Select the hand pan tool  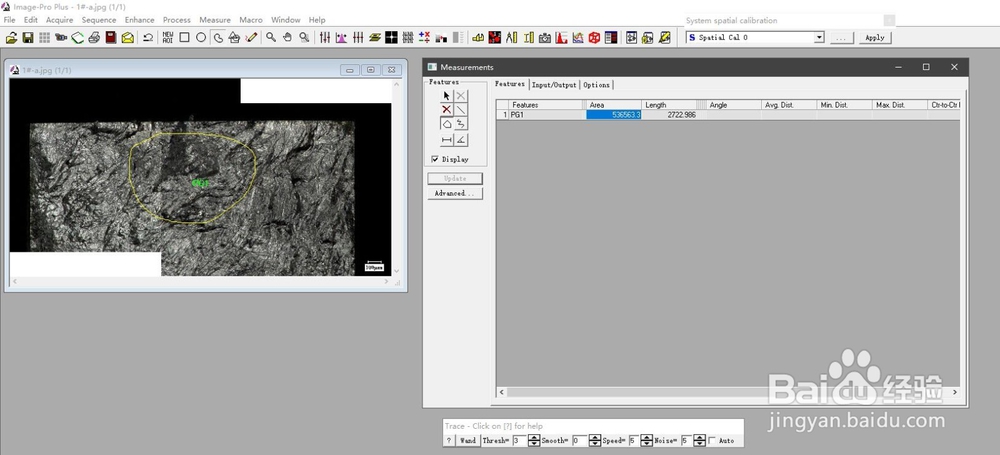(x=288, y=38)
